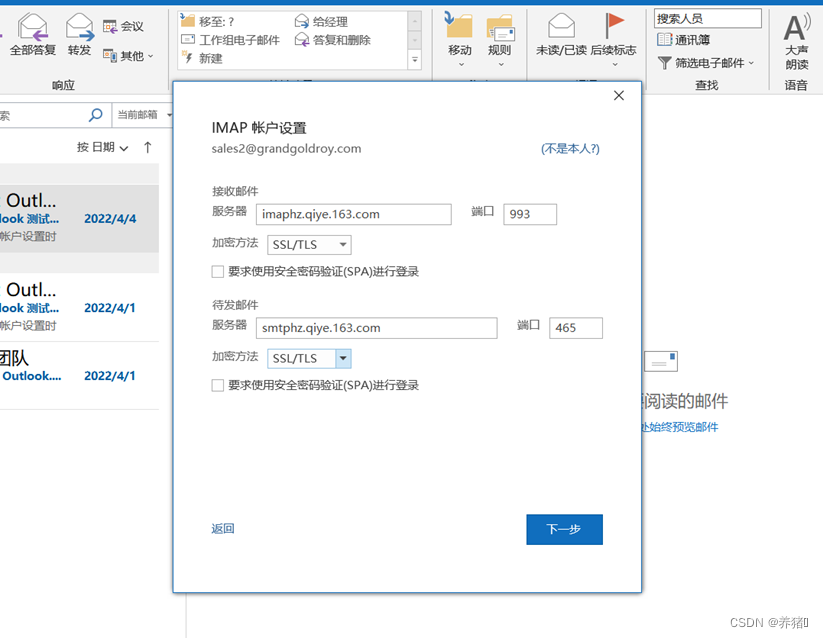The height and width of the screenshot is (638, 823).
Task: Click the incoming server imaphz.qiye.163.com field
Action: tap(355, 214)
